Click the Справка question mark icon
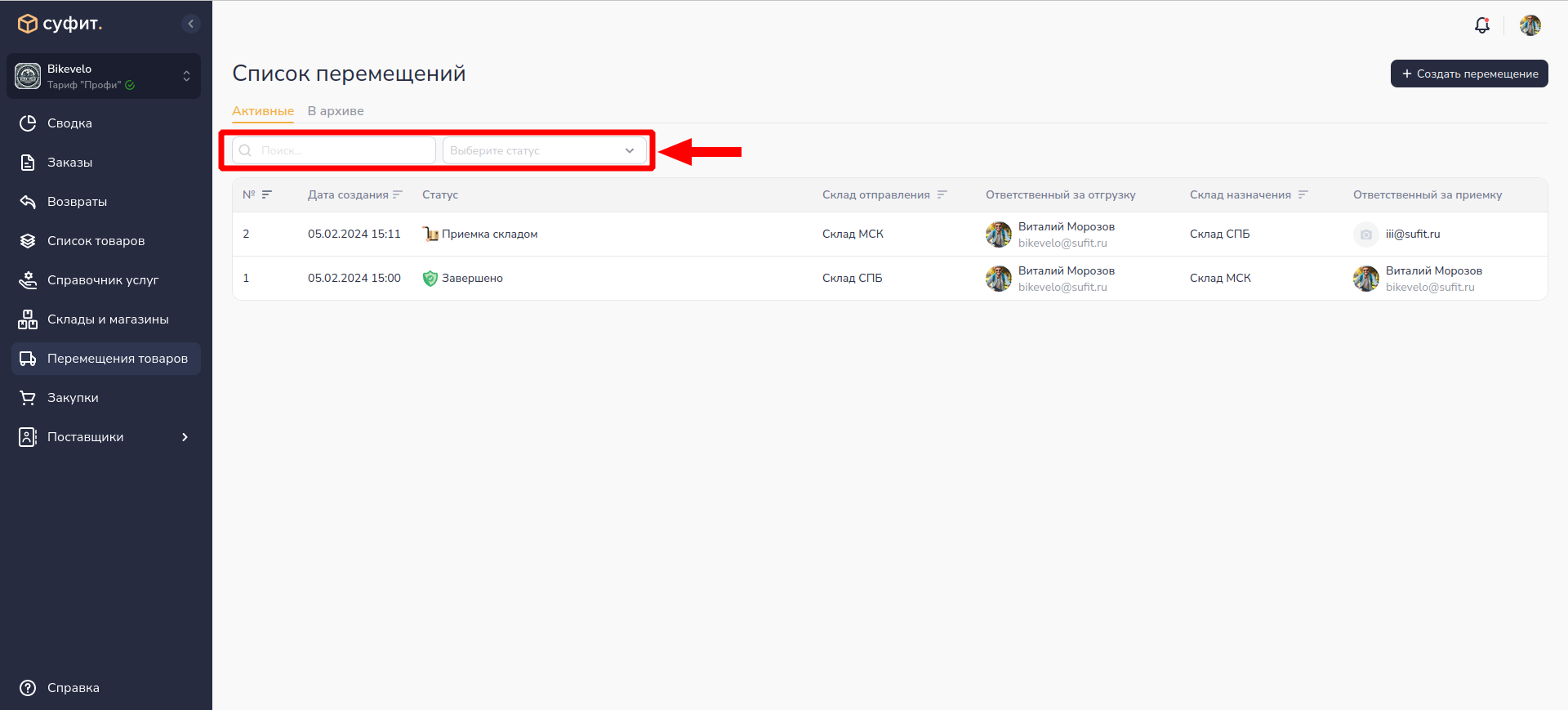 click(x=28, y=688)
